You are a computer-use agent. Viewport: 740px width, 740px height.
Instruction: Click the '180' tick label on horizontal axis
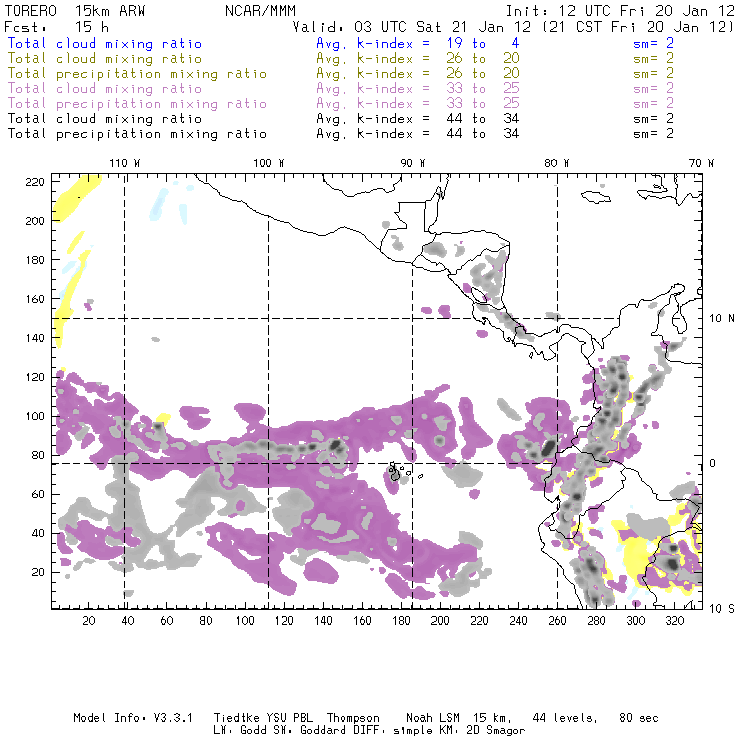(x=401, y=621)
